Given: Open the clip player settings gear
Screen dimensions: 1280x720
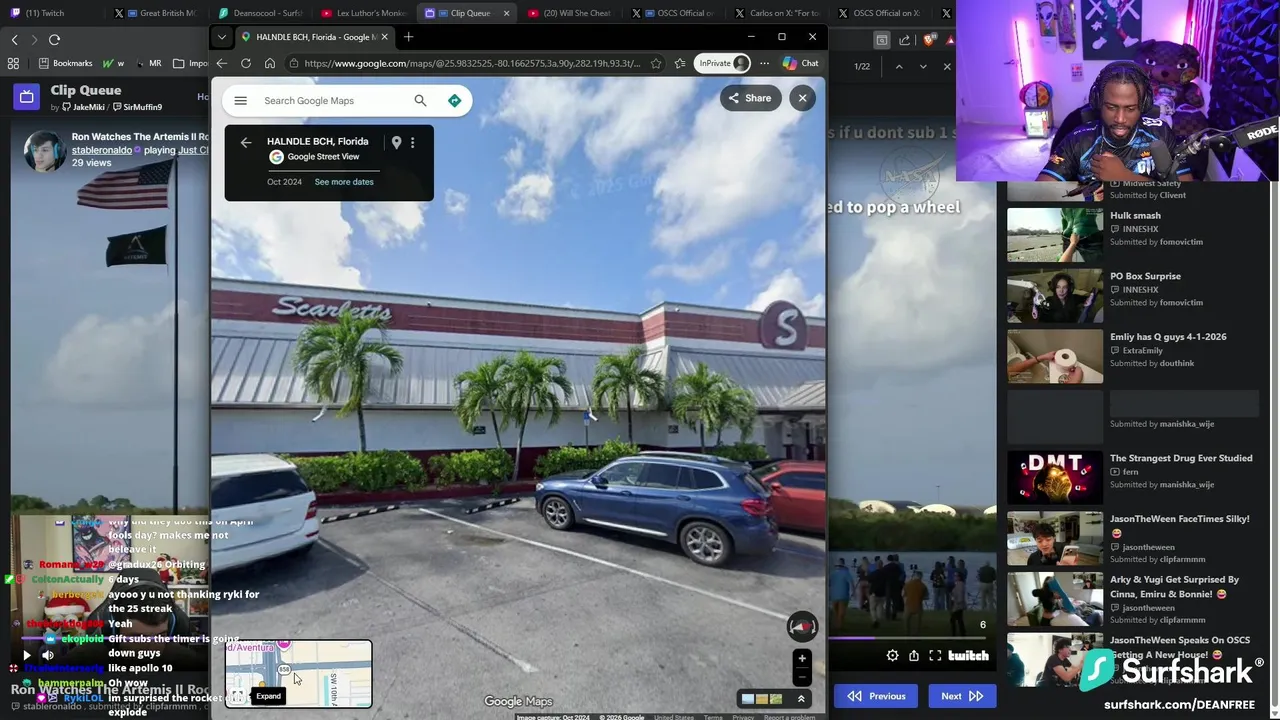Looking at the screenshot, I should click(892, 656).
